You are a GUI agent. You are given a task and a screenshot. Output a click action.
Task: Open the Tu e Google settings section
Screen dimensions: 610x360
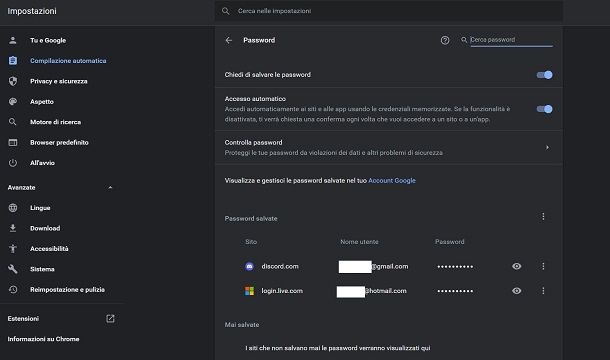(x=48, y=40)
